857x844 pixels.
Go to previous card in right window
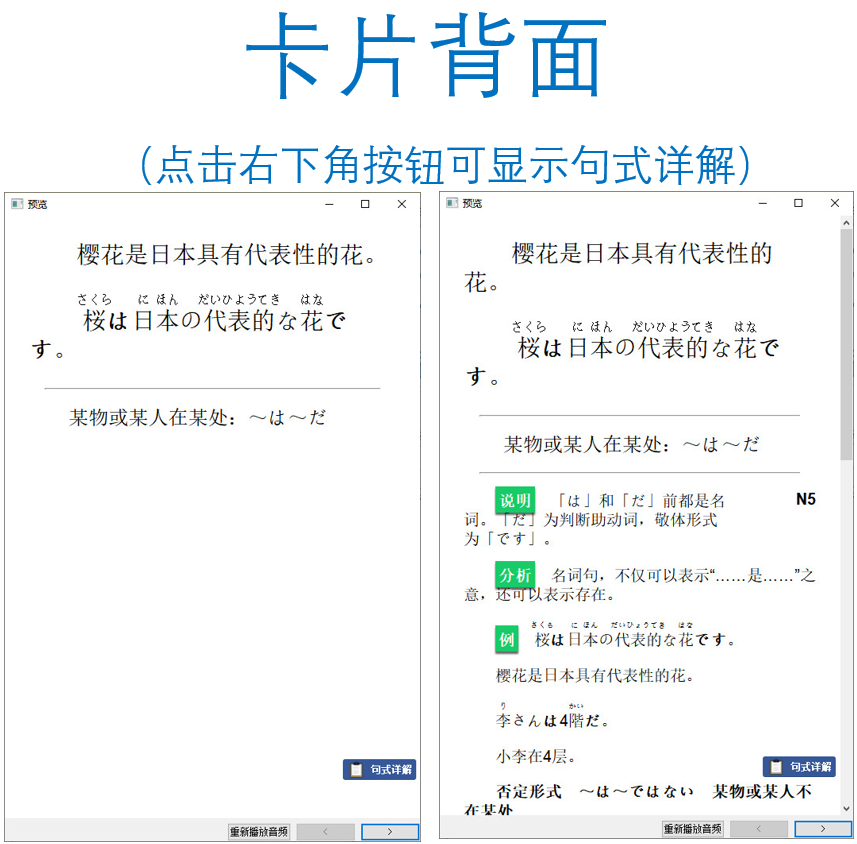(758, 829)
